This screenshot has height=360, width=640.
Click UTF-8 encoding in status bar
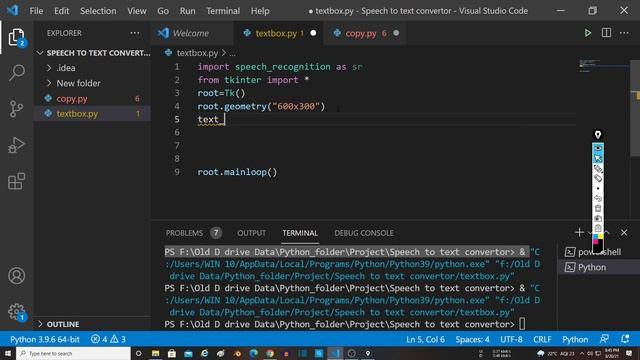[x=511, y=339]
